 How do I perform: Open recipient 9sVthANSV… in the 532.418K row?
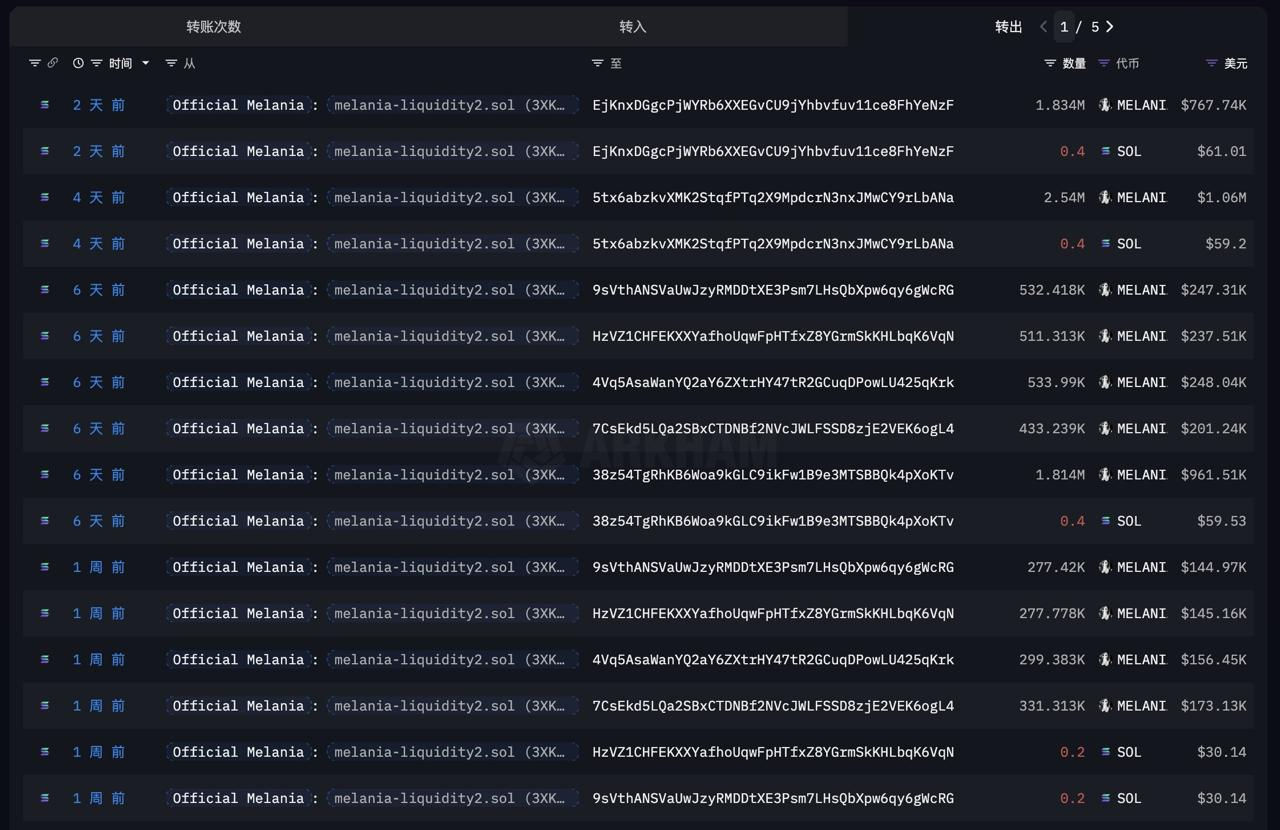[773, 290]
